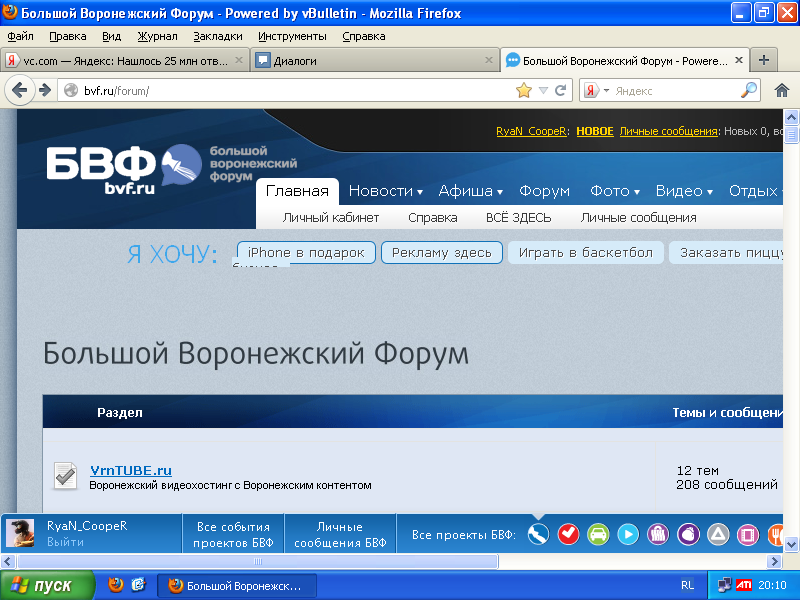Screen dimensions: 800x600
Task: Close the Большой Воронежский Форум tab
Action: click(739, 60)
